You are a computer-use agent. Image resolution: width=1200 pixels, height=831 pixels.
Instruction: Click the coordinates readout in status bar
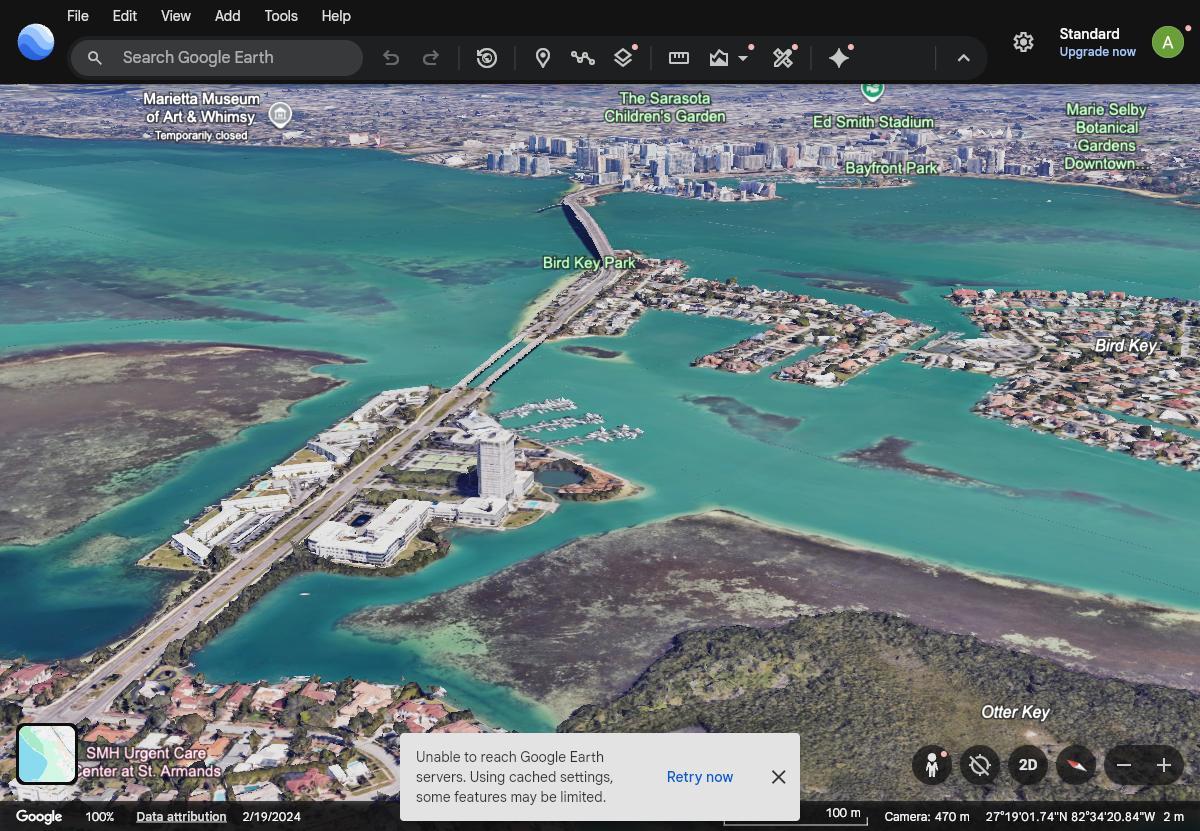click(x=1070, y=817)
